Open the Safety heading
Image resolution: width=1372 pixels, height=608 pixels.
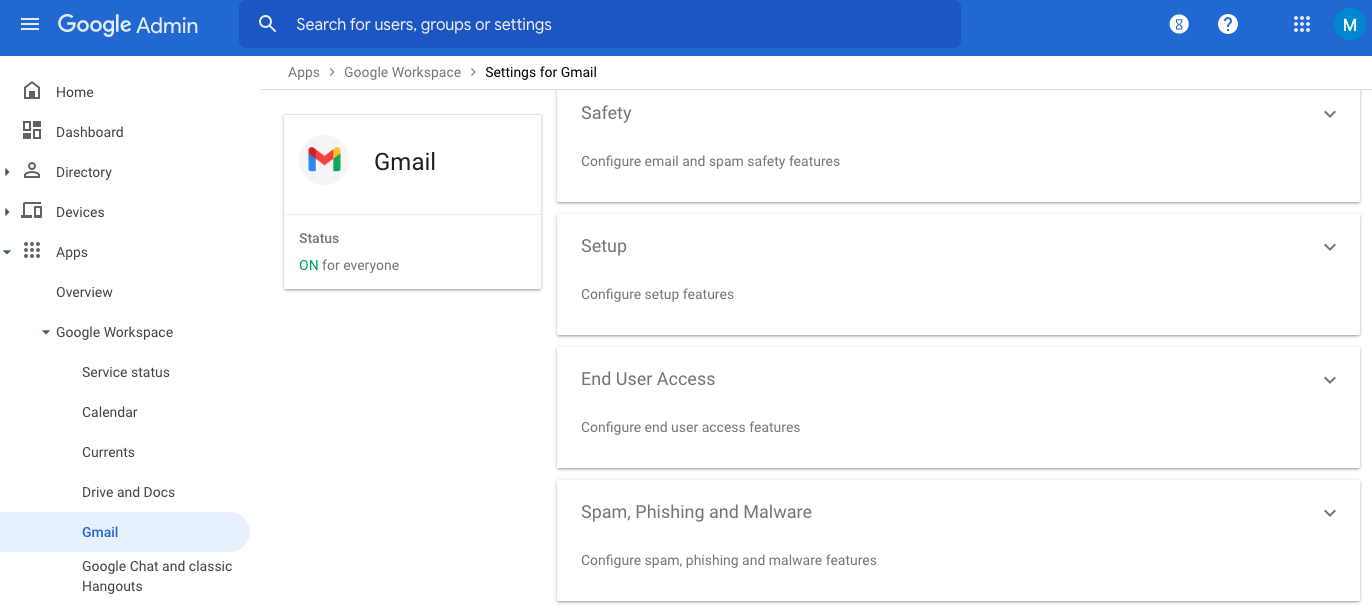pyautogui.click(x=606, y=113)
